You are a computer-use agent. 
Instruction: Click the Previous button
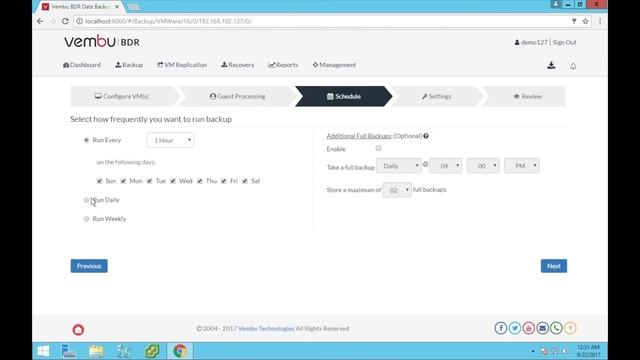point(89,266)
